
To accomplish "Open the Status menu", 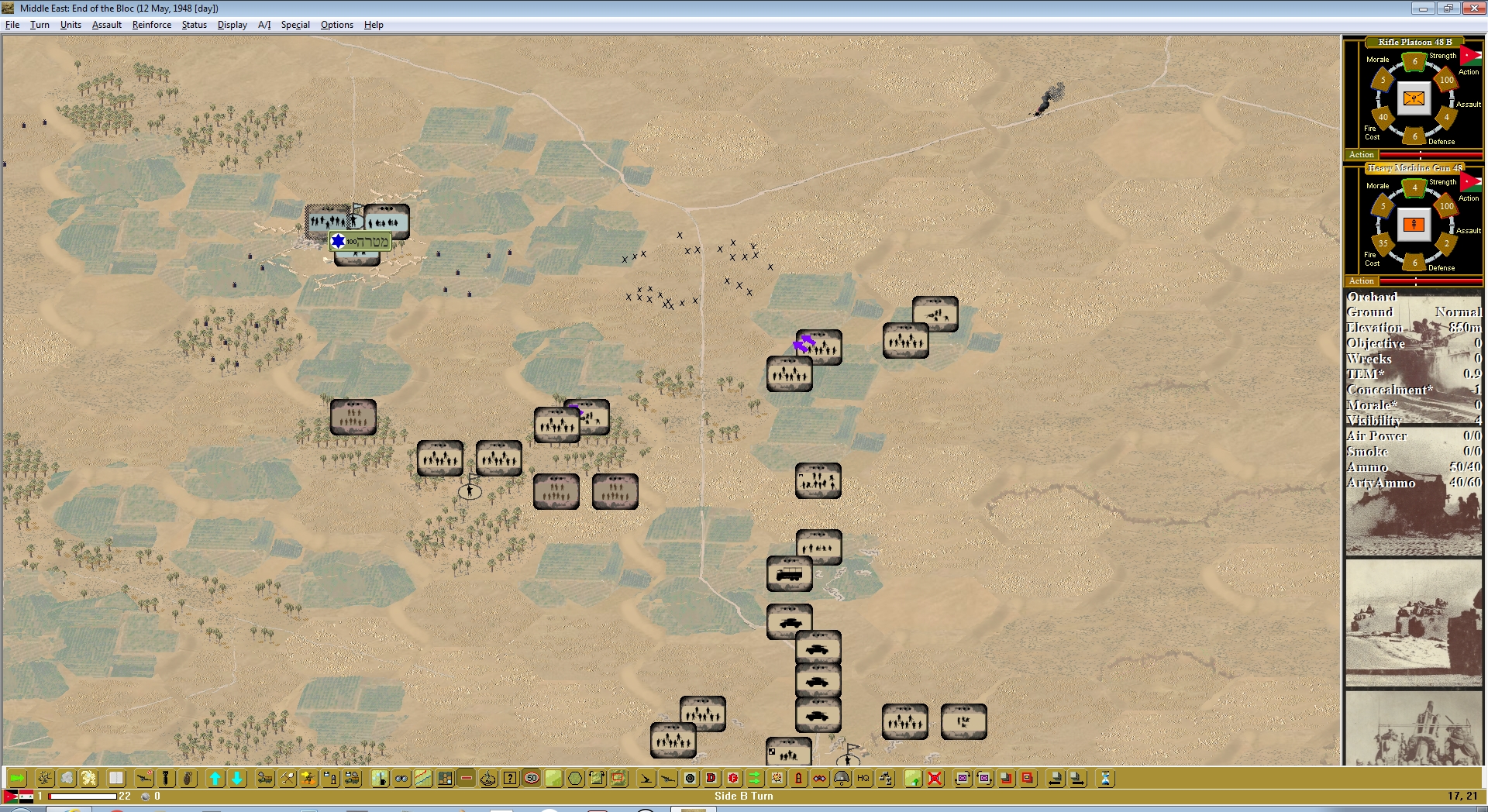I will (x=195, y=25).
